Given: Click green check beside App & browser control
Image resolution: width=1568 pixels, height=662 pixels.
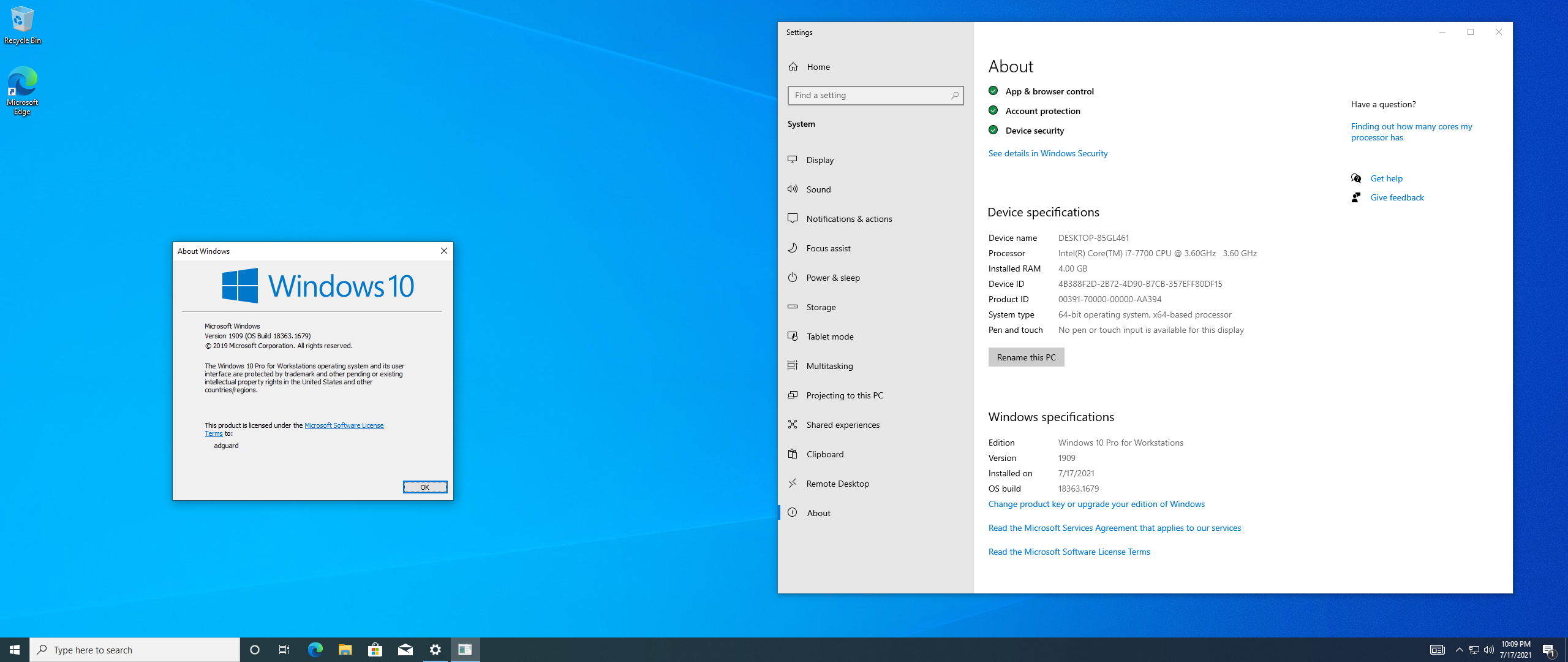Looking at the screenshot, I should pos(993,91).
